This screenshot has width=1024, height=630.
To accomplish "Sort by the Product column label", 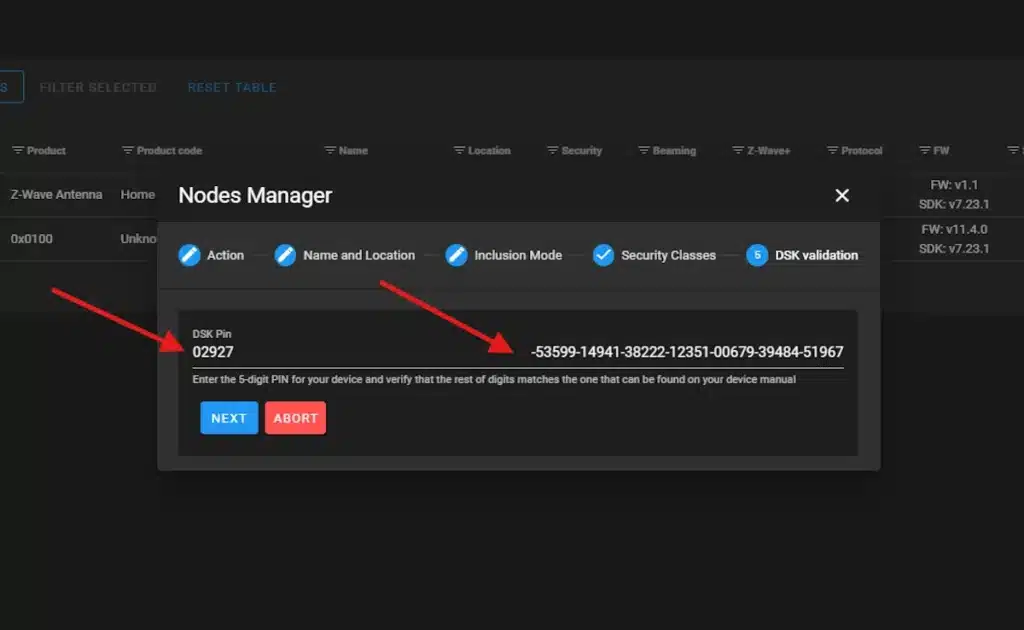I will pyautogui.click(x=46, y=151).
